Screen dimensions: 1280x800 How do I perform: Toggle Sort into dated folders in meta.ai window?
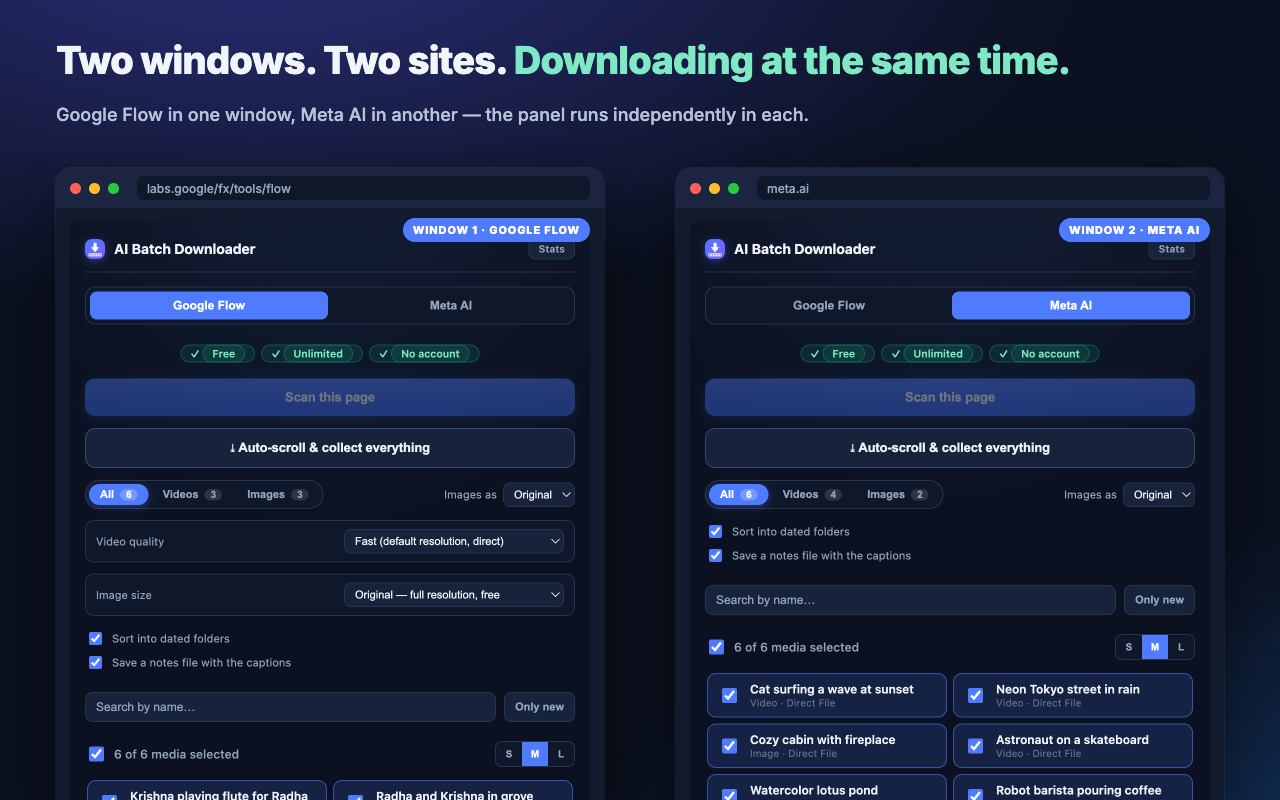(715, 532)
